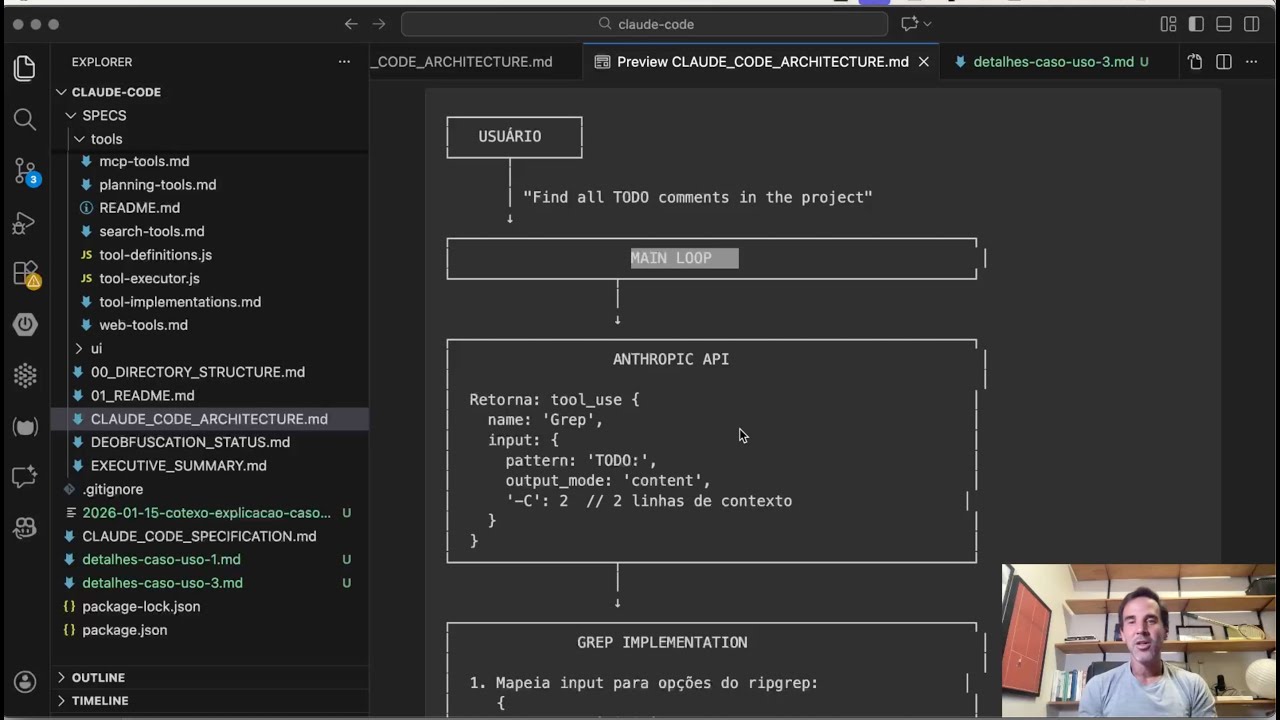Collapse the SPECS folder
Image resolution: width=1280 pixels, height=720 pixels.
71,115
